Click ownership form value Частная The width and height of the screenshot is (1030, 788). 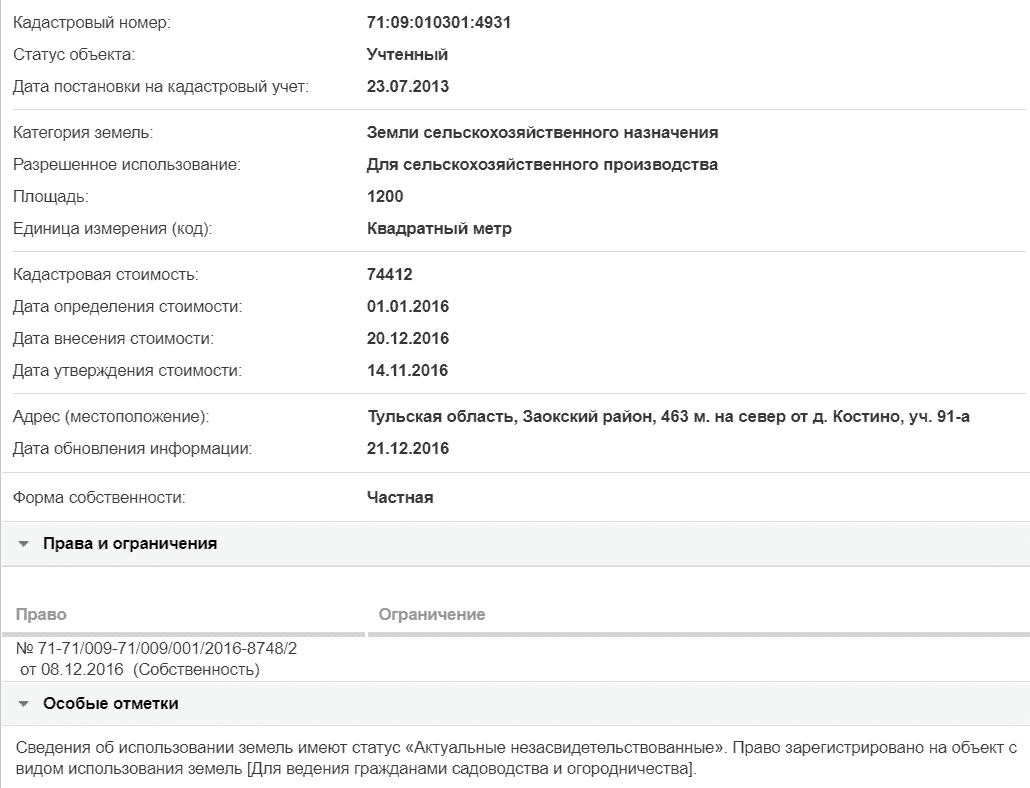[400, 498]
